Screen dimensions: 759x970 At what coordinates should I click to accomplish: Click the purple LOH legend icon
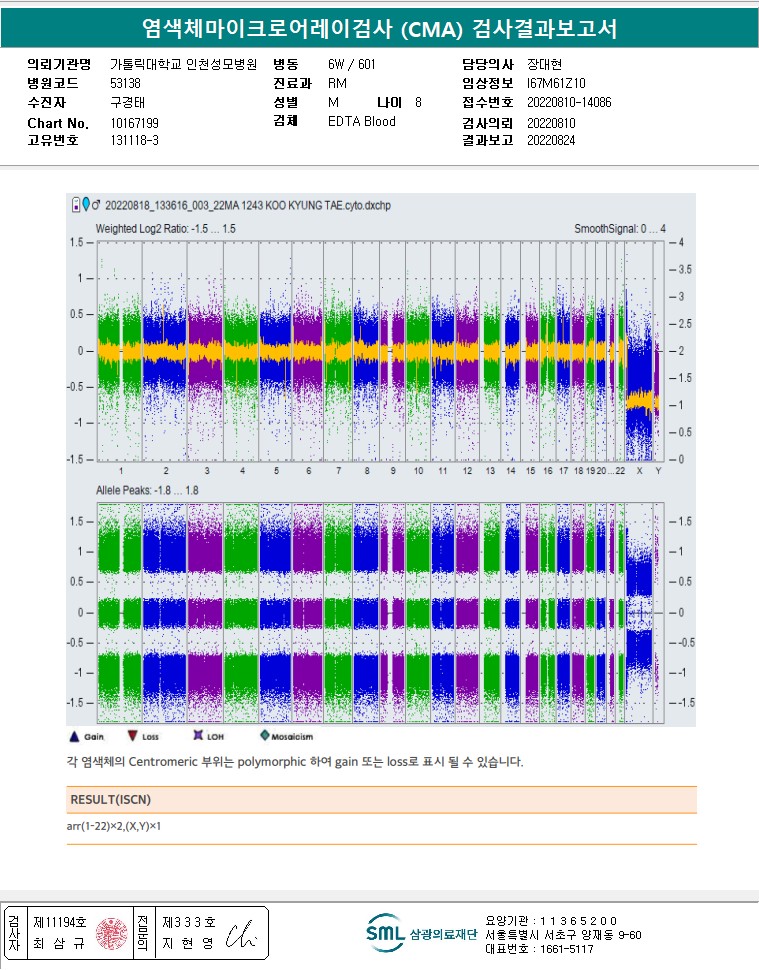[197, 736]
